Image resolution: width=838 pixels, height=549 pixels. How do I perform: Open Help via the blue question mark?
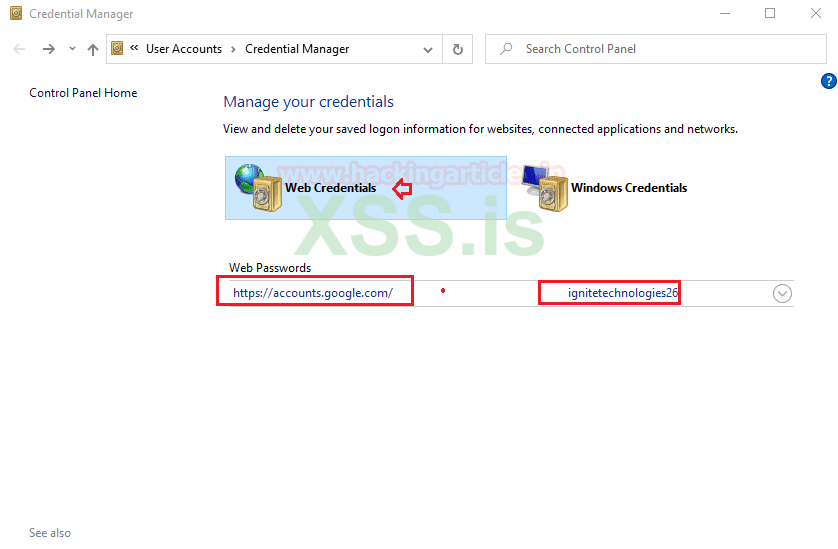point(828,81)
